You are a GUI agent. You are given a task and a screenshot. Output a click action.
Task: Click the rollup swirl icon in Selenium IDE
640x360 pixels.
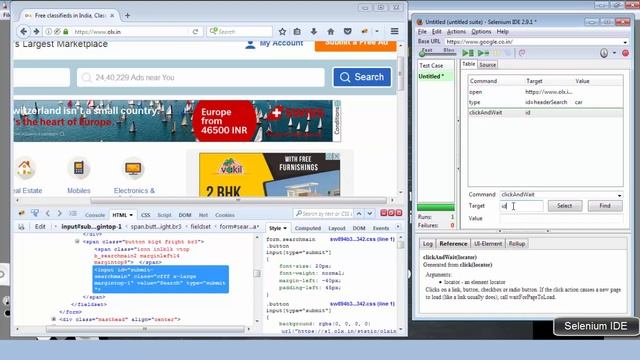tap(522, 53)
